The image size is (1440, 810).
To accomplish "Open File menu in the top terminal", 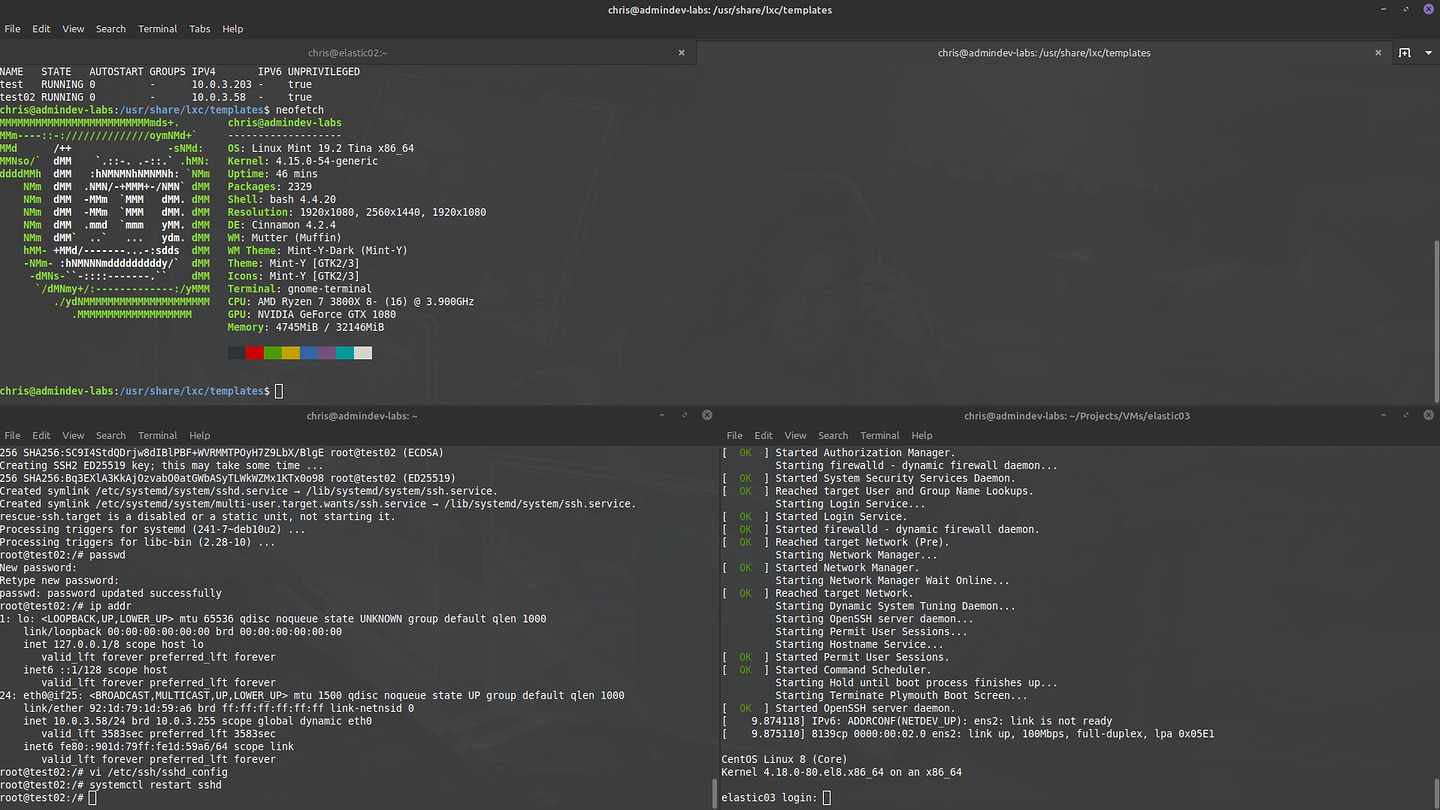I will [x=12, y=29].
